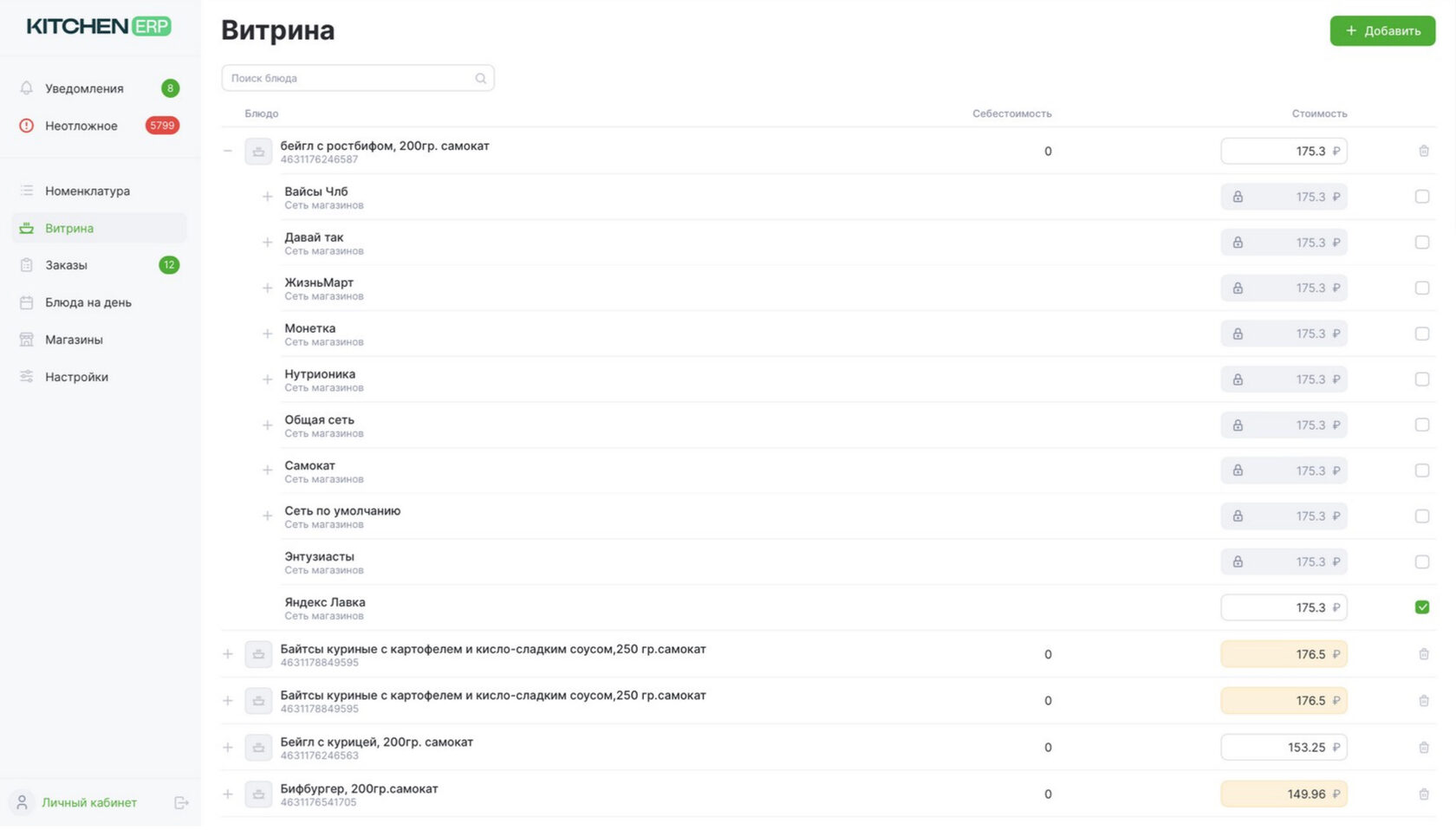Edit price 175.3 of бейгл с ростбифом
This screenshot has height=830, width=1456.
tap(1284, 151)
